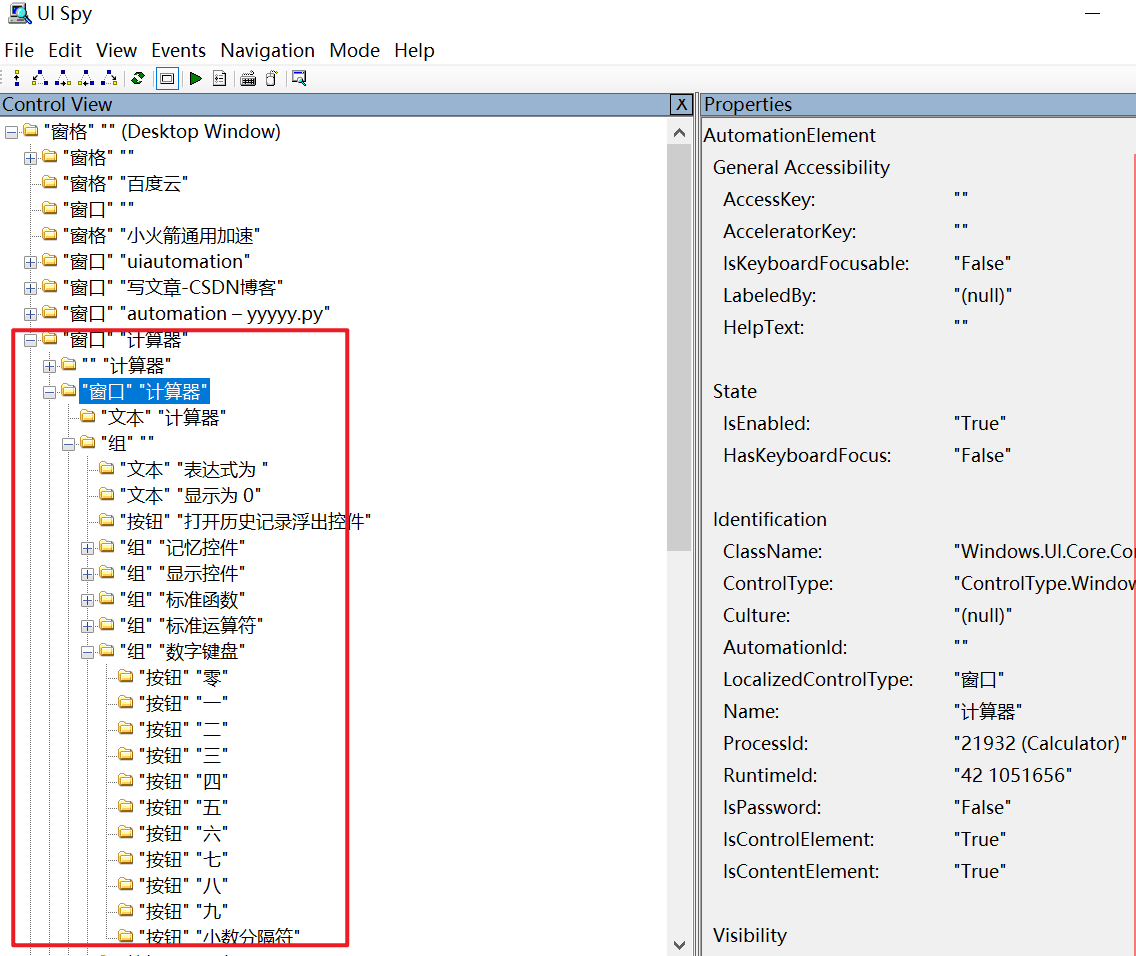Open the focus tracking window icon
This screenshot has width=1136, height=956.
(x=298, y=78)
